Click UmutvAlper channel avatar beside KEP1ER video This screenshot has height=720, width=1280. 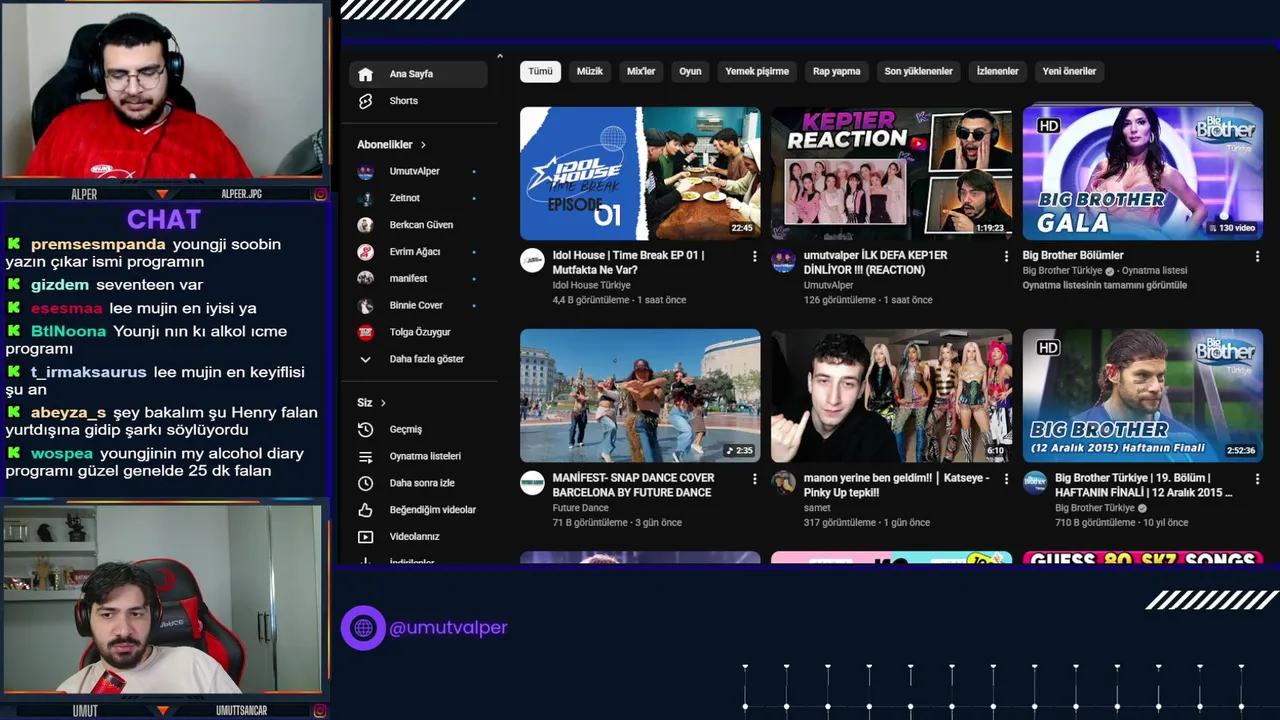coord(783,261)
